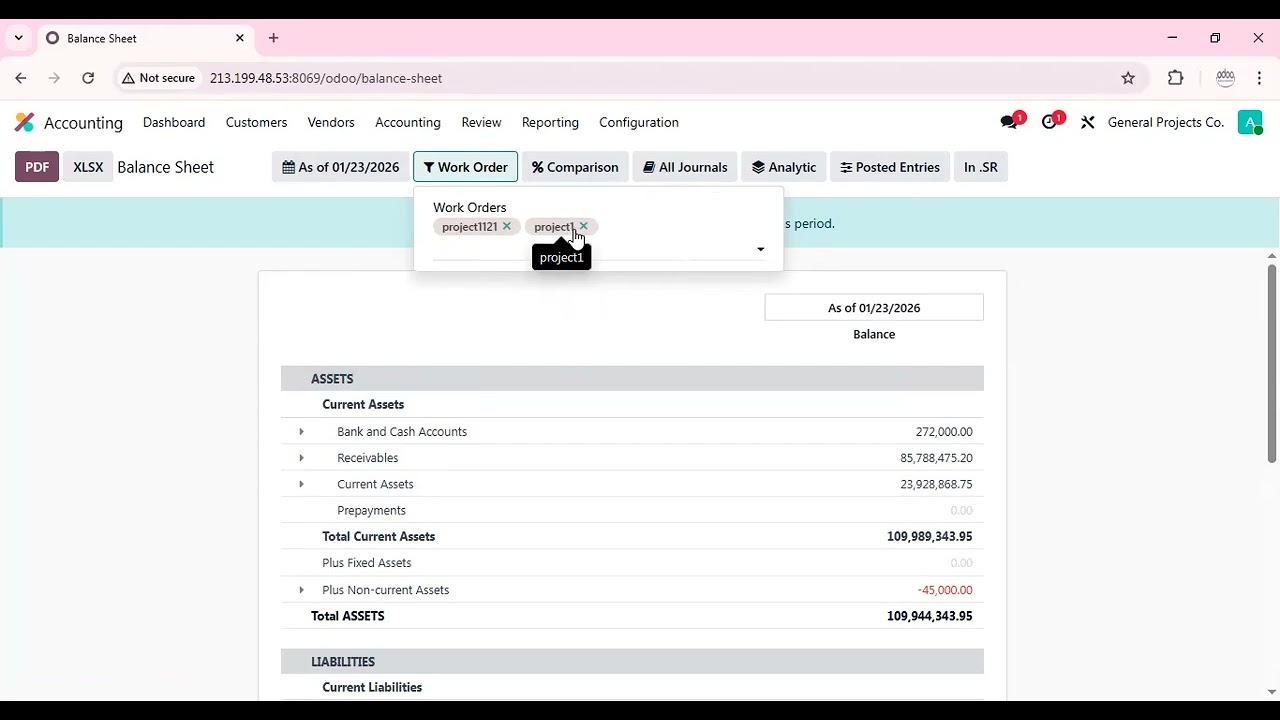Expand the Receivables row
1280x720 pixels.
pyautogui.click(x=301, y=458)
